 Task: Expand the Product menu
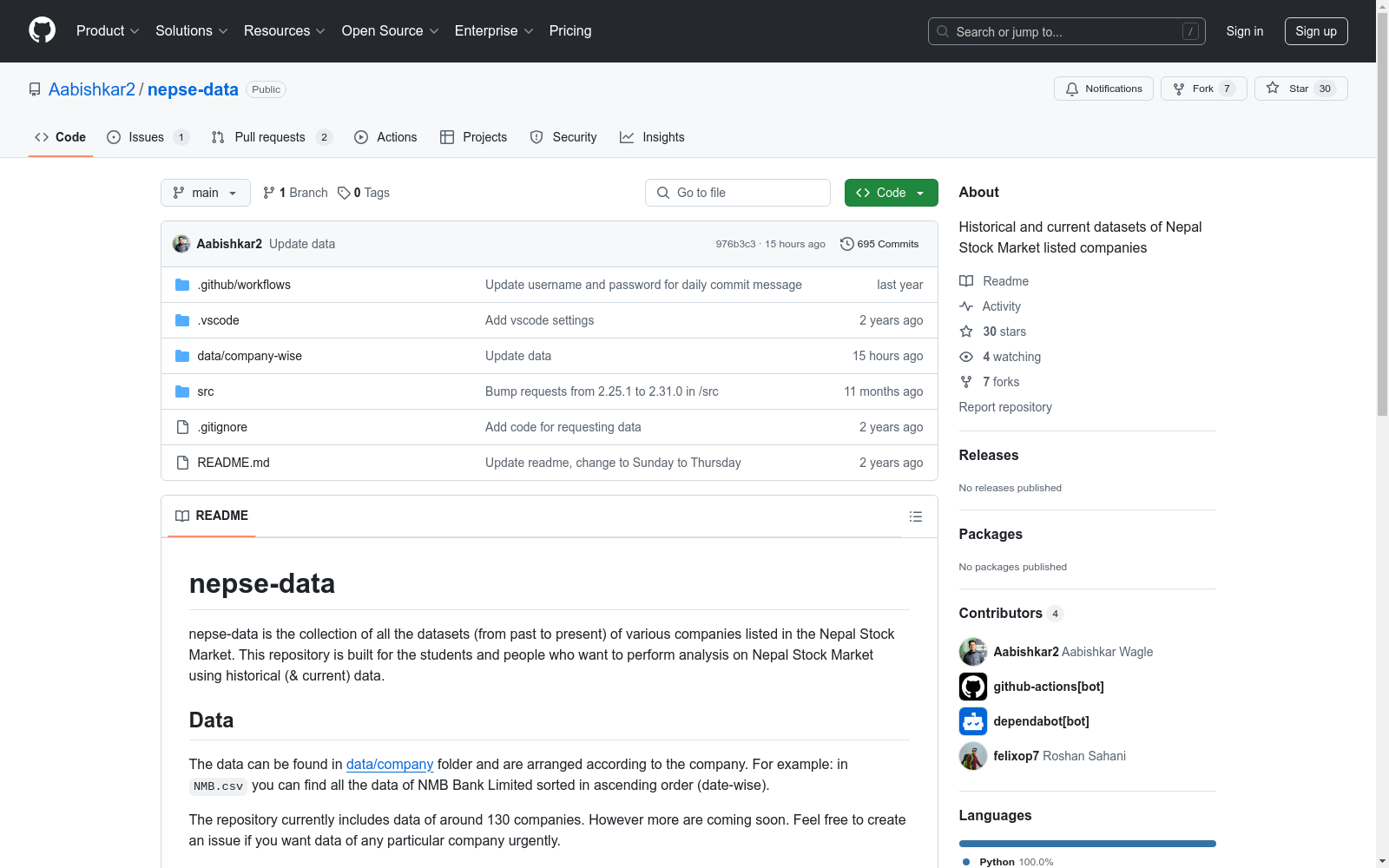point(108,30)
